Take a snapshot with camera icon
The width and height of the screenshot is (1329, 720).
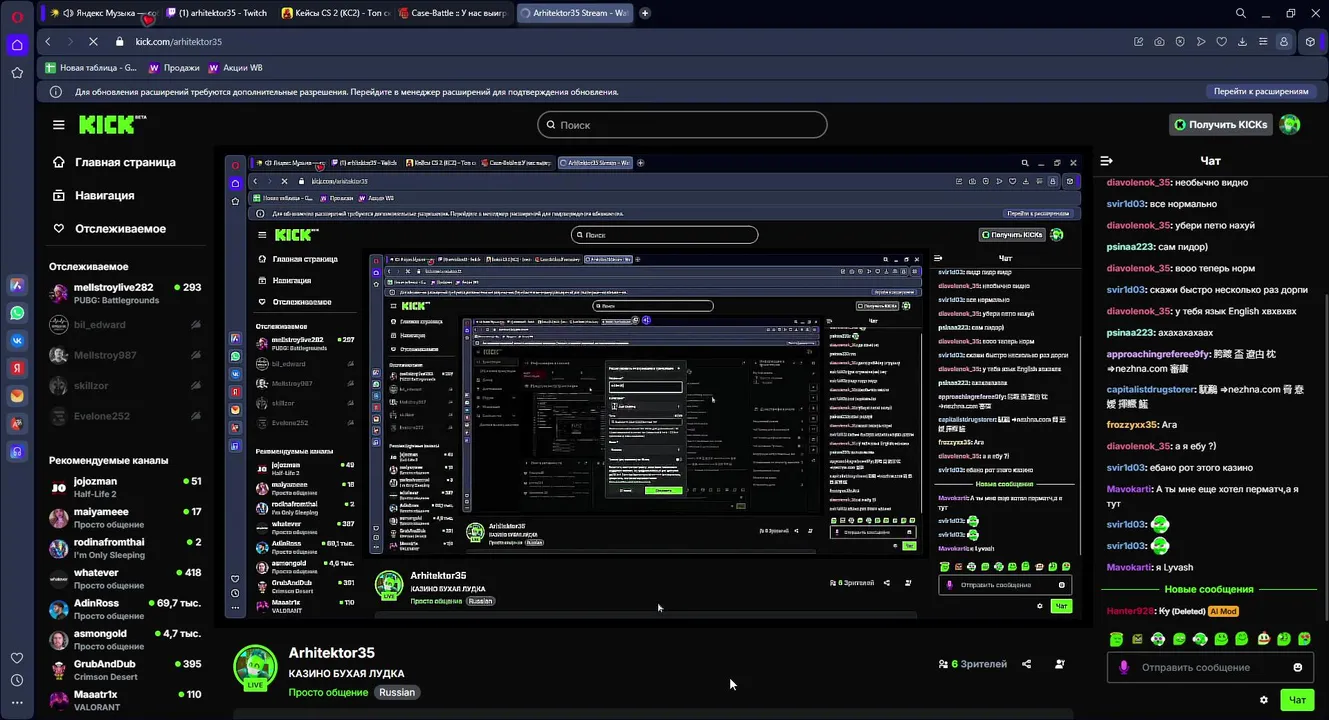(x=1159, y=42)
